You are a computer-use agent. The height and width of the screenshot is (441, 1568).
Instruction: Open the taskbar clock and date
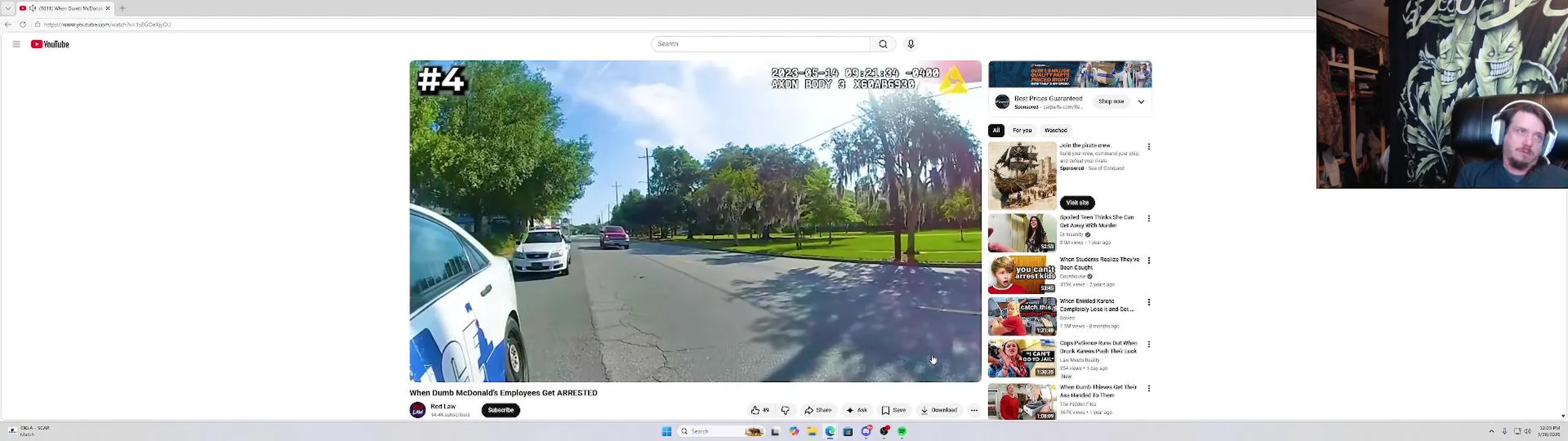[x=1549, y=431]
